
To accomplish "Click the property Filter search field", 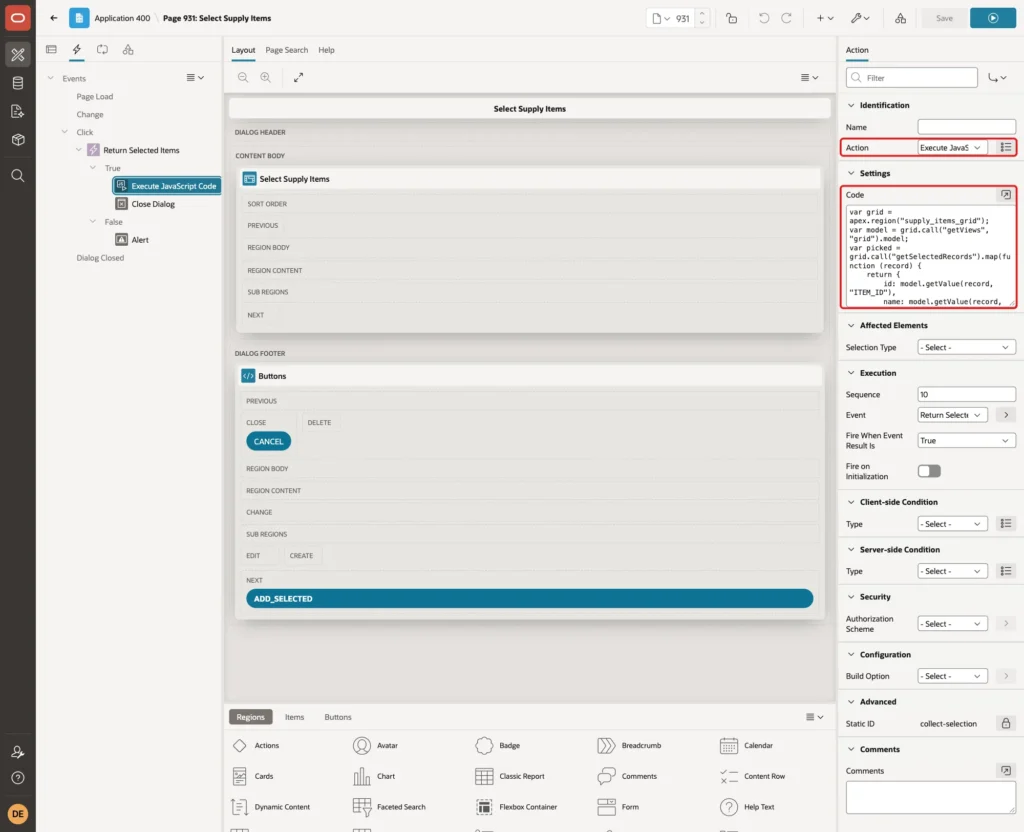I will 912,78.
